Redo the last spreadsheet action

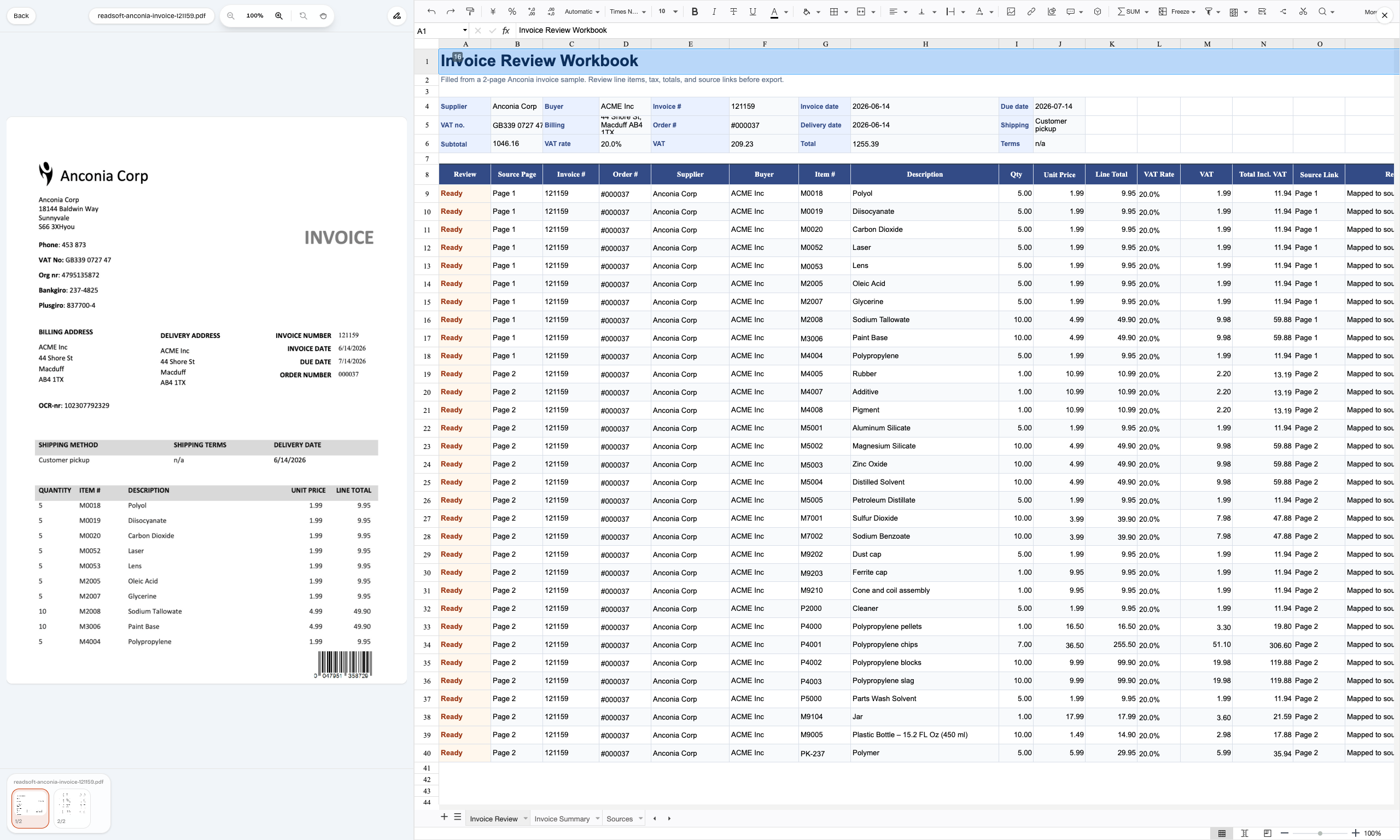click(451, 11)
